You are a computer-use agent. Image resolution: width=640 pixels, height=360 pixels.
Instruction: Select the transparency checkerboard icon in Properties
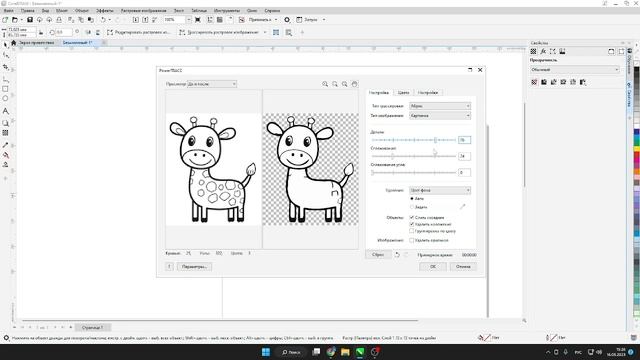pos(533,51)
